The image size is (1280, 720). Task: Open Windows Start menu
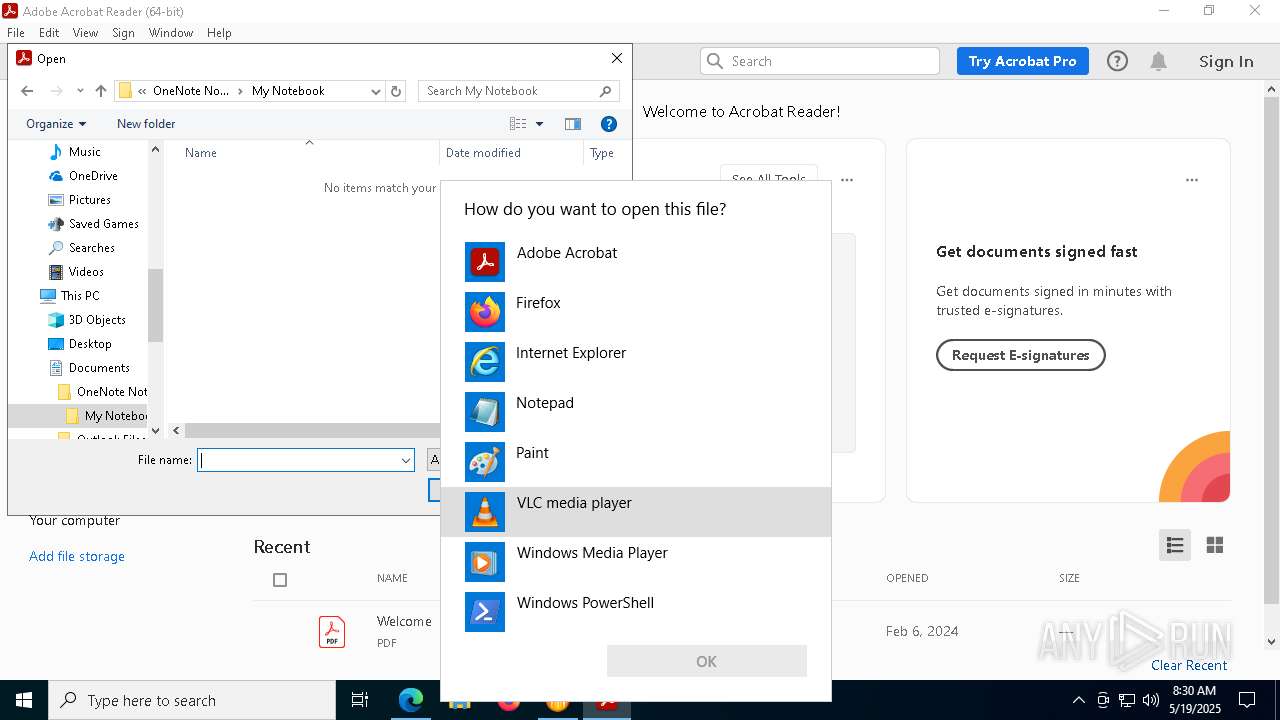24,700
